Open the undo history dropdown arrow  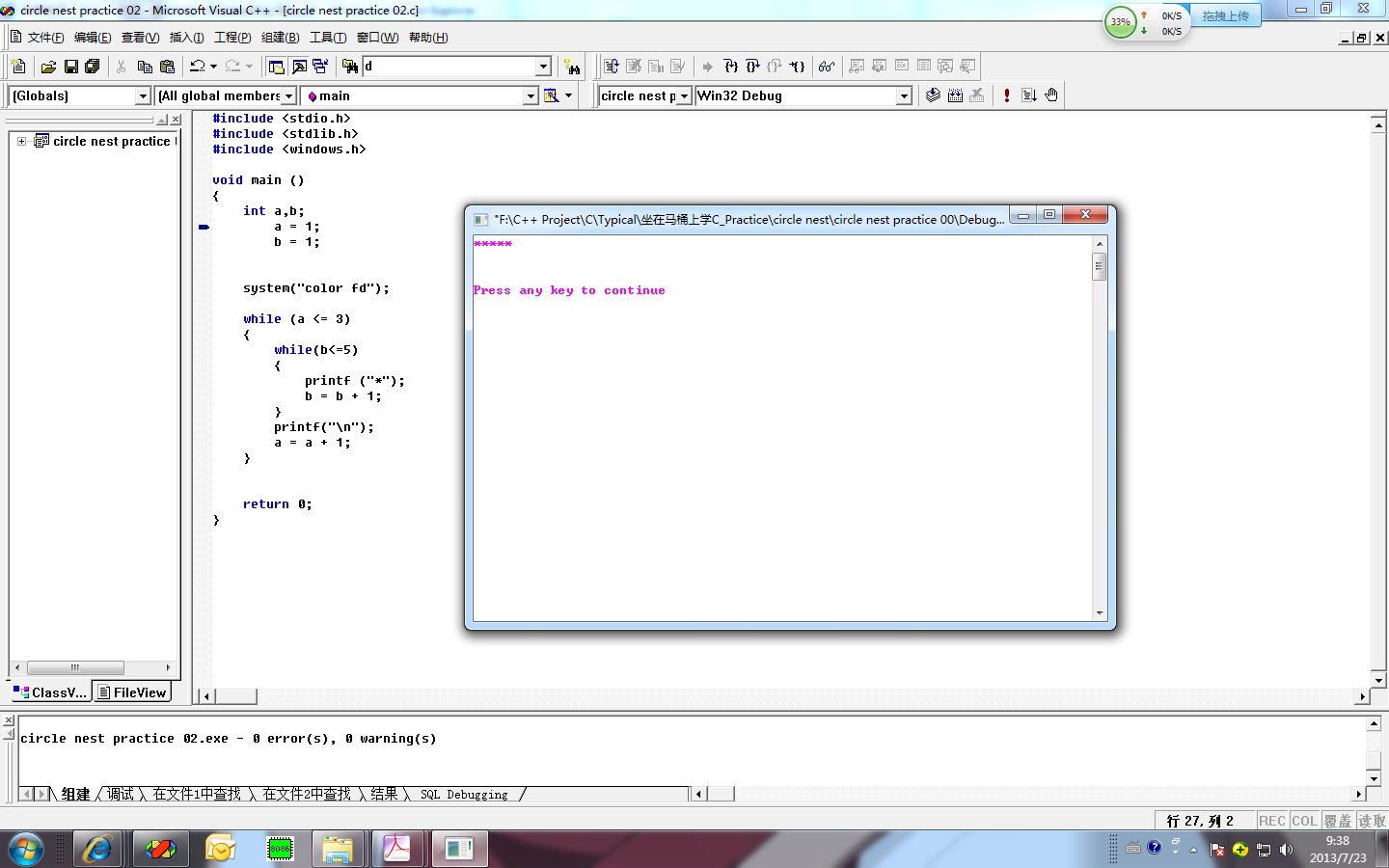coord(213,67)
